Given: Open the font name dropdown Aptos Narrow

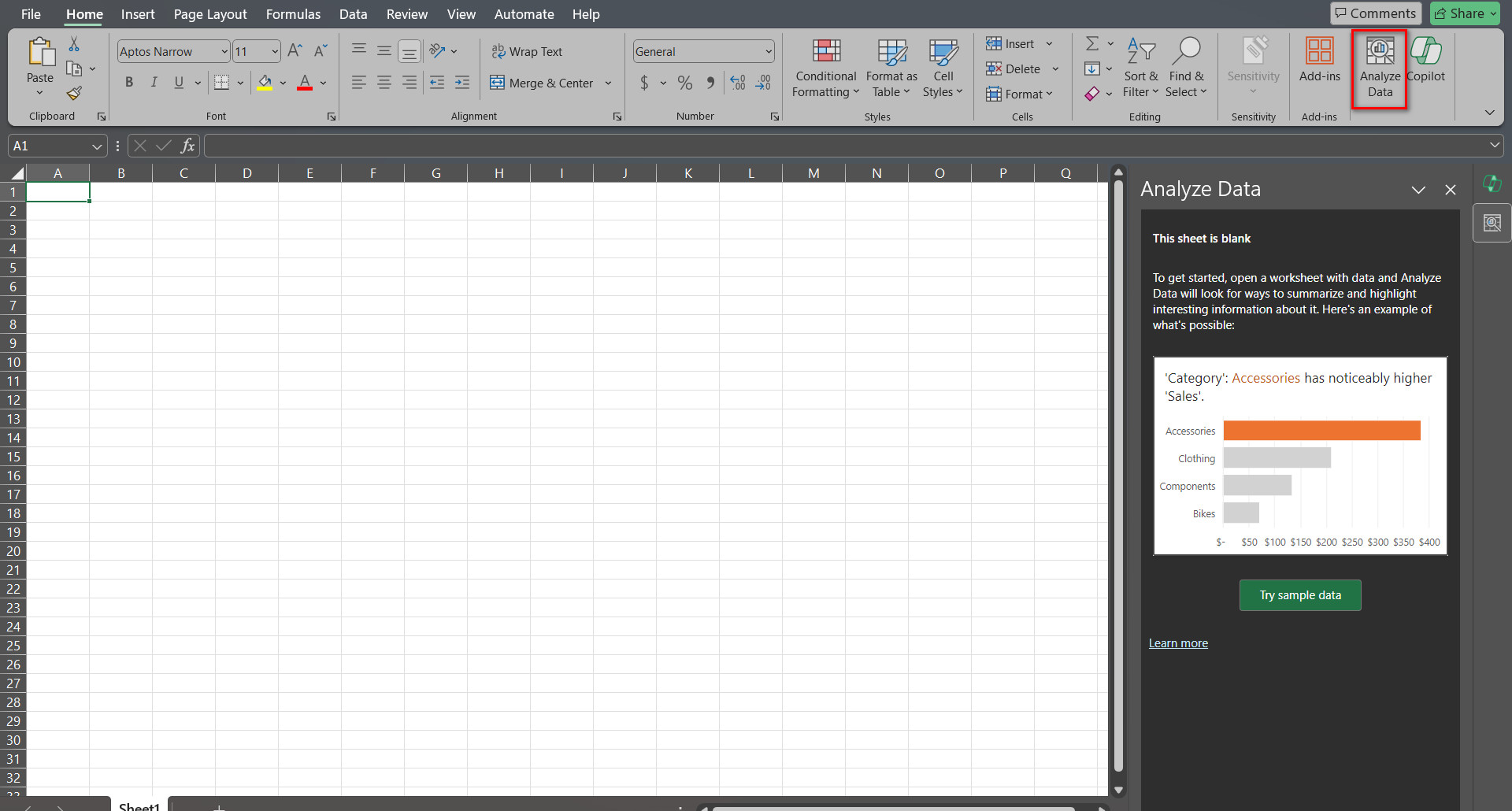Looking at the screenshot, I should tap(224, 52).
